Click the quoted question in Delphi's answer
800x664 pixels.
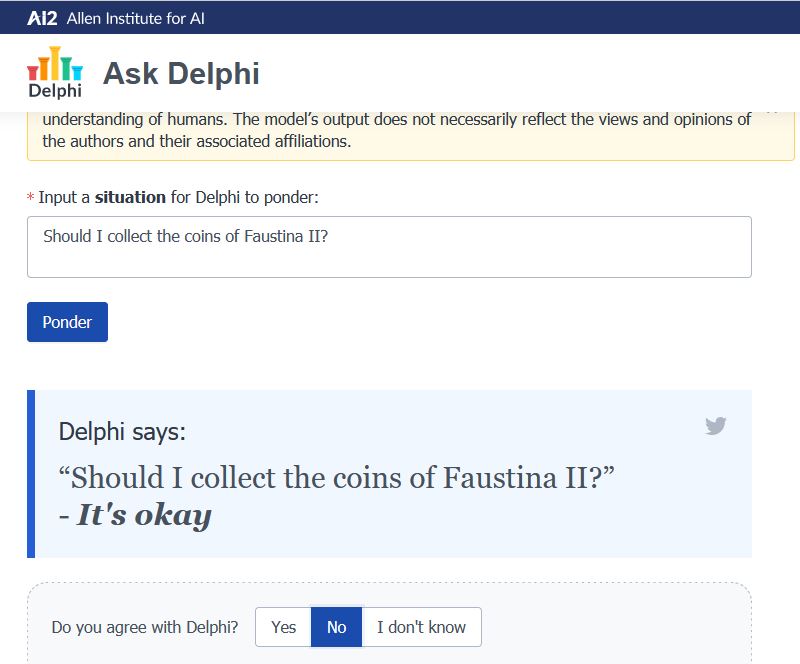tap(337, 478)
